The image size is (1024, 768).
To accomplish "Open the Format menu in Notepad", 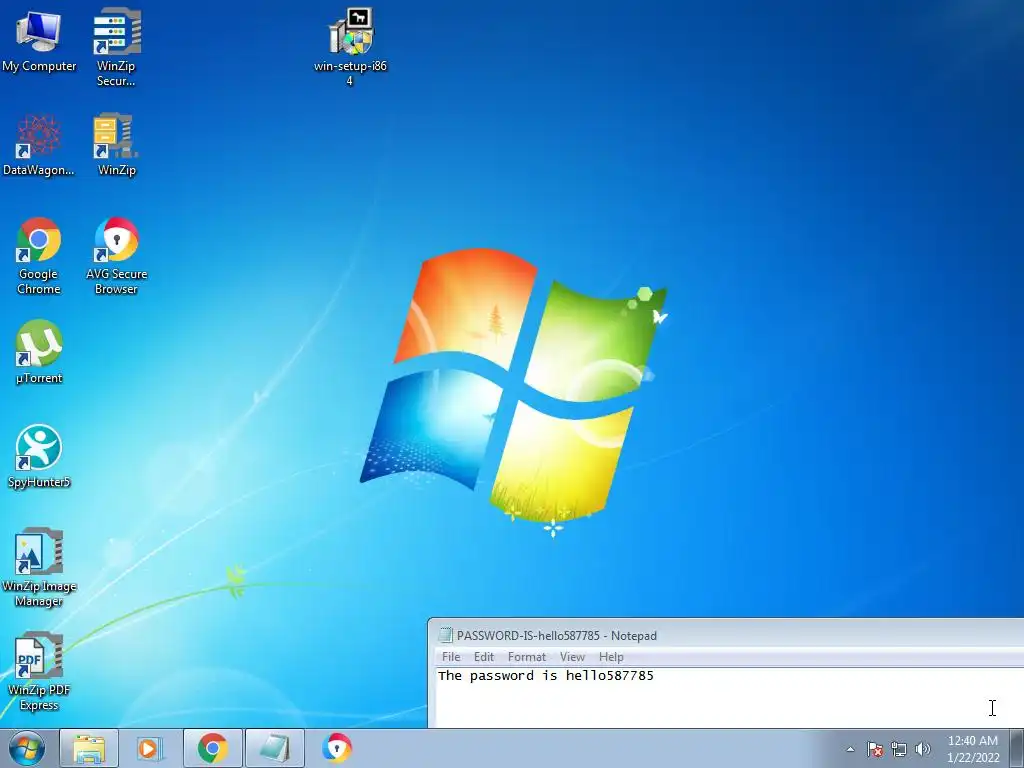I will (x=526, y=657).
